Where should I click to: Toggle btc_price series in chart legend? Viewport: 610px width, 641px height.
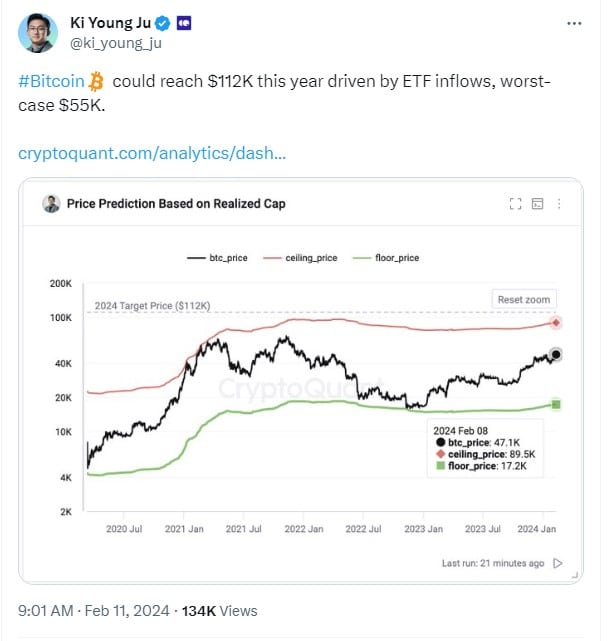point(219,258)
